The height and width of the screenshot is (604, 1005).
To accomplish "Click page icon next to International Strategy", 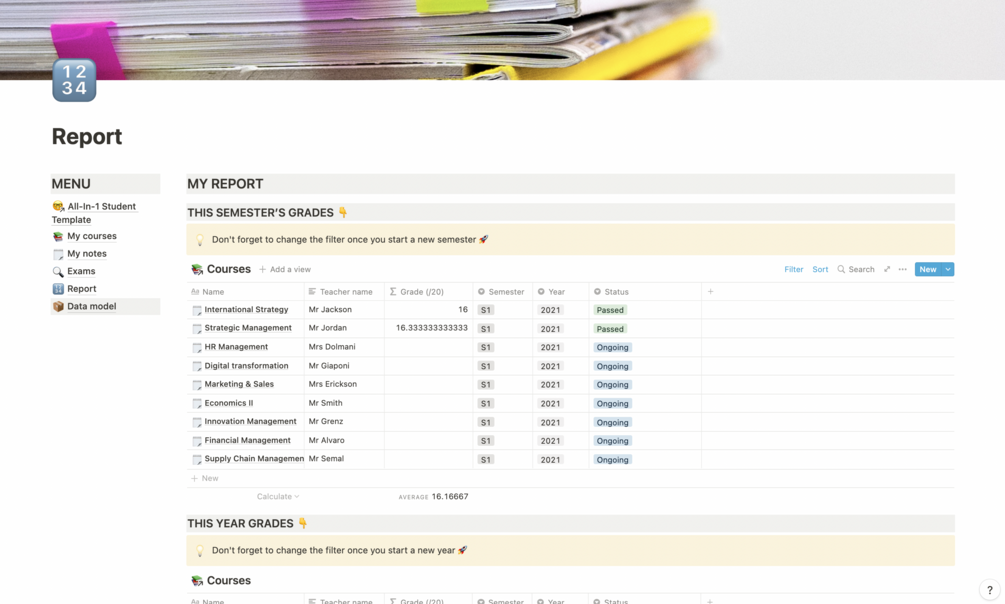I will [x=197, y=310].
